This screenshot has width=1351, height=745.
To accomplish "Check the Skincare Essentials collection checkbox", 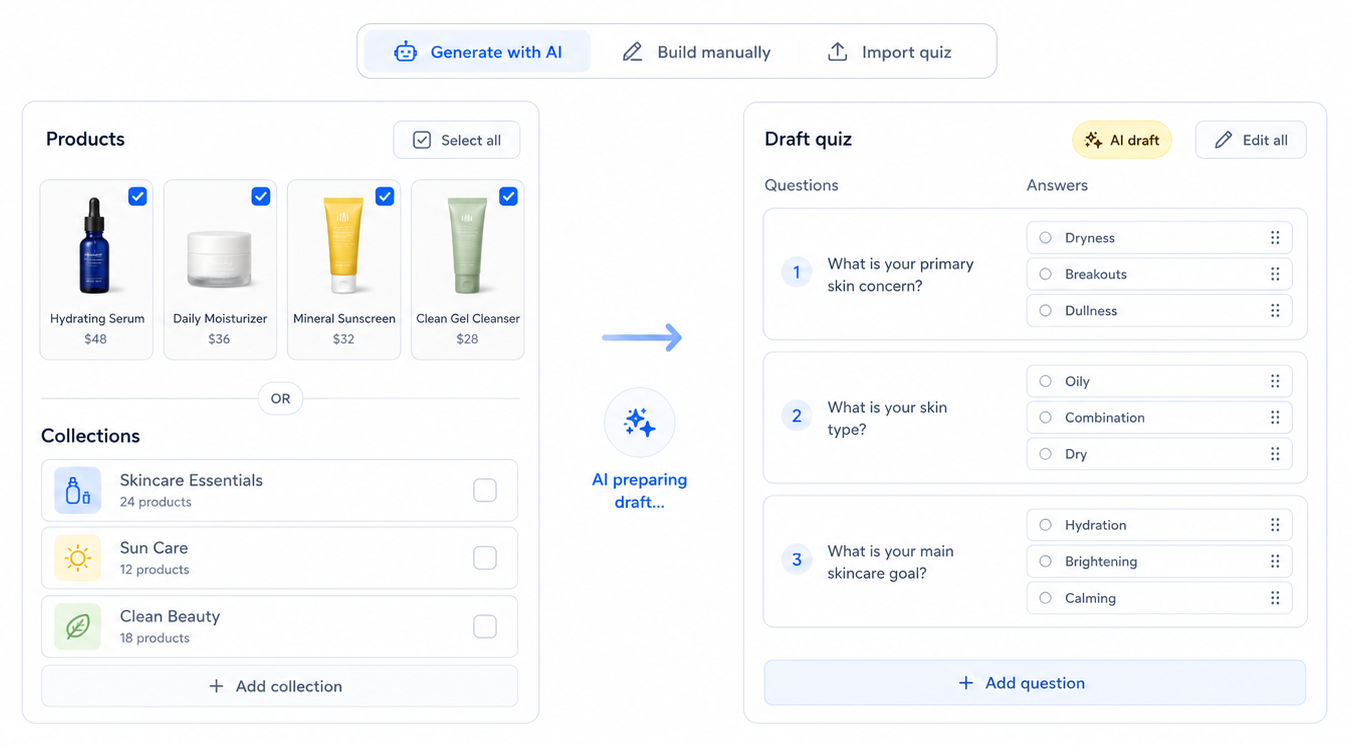I will pyautogui.click(x=485, y=490).
